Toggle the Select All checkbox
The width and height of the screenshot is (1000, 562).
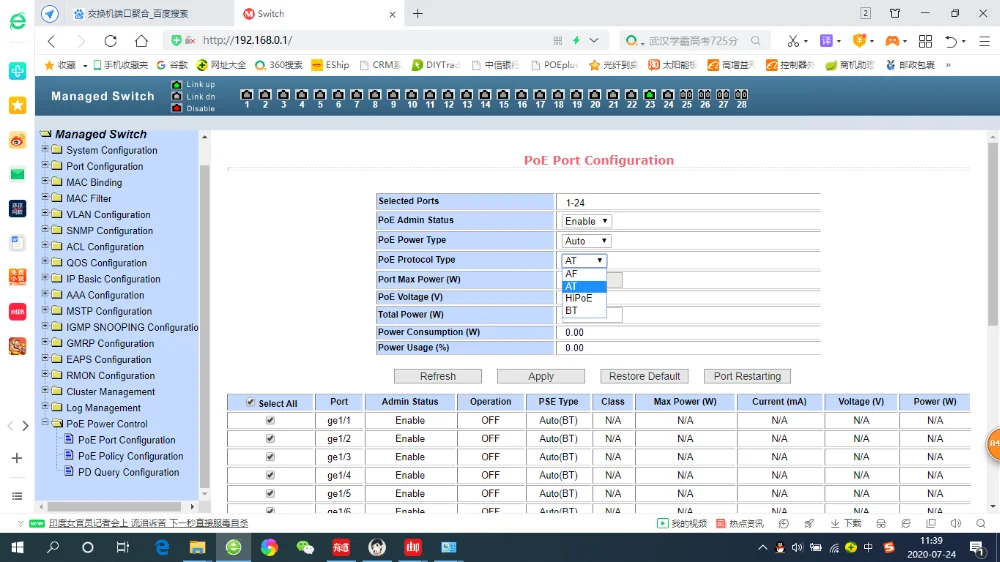coord(250,403)
